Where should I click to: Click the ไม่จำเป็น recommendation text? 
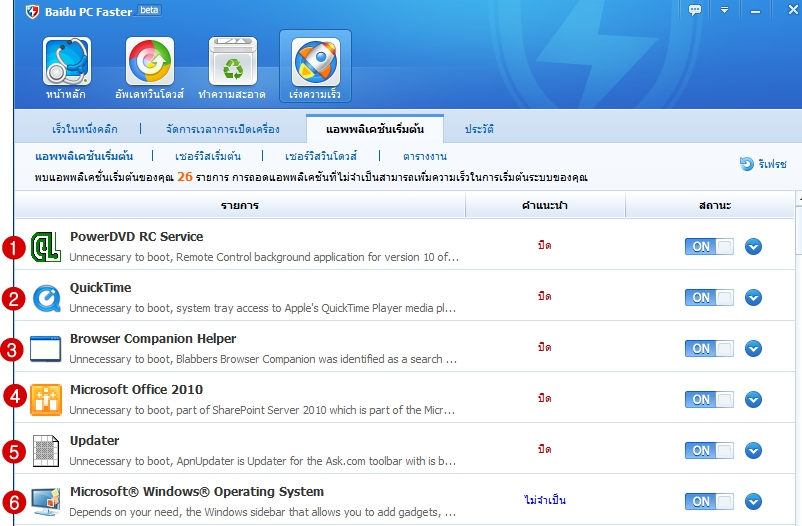pos(545,500)
